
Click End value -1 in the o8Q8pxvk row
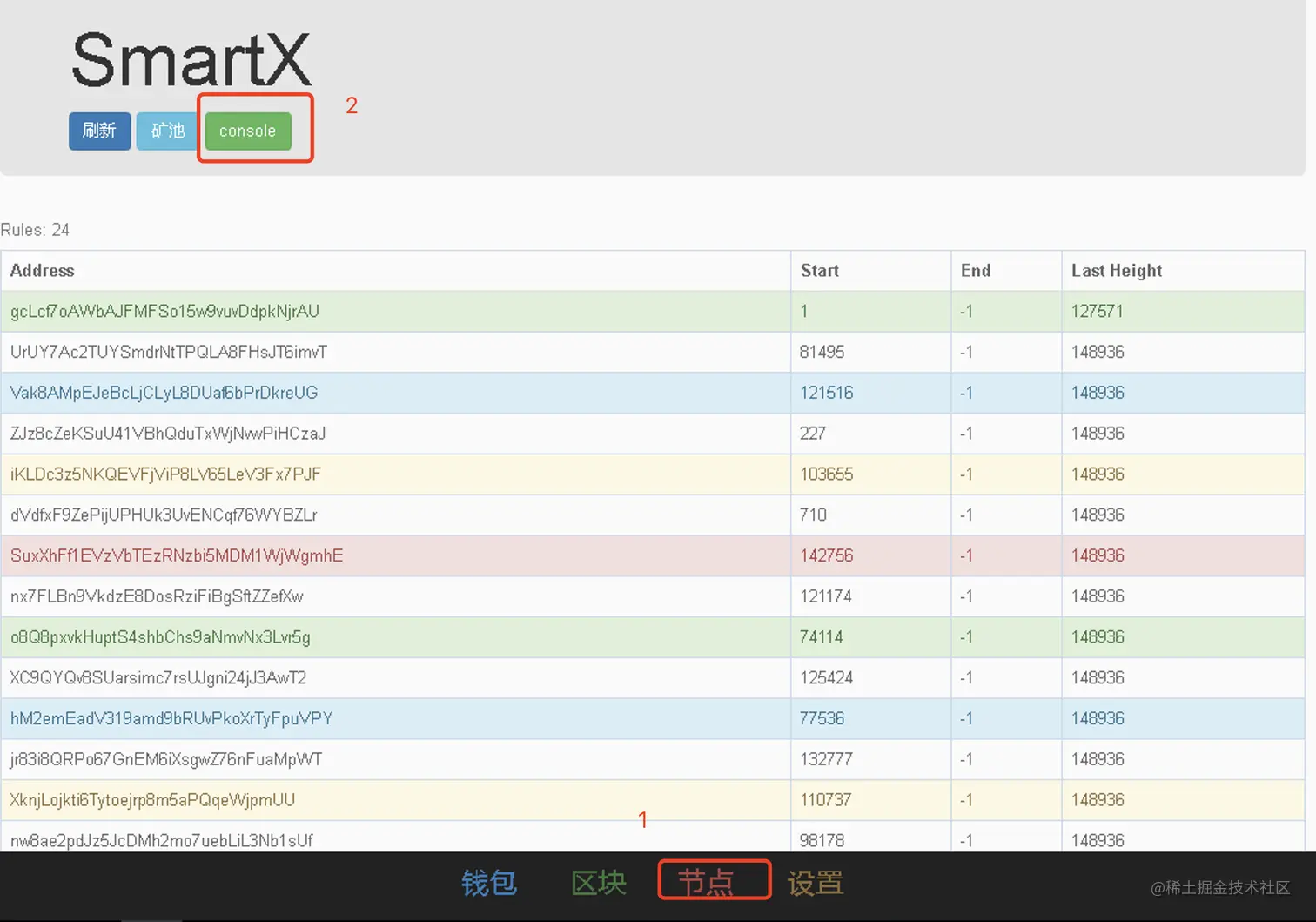(967, 637)
